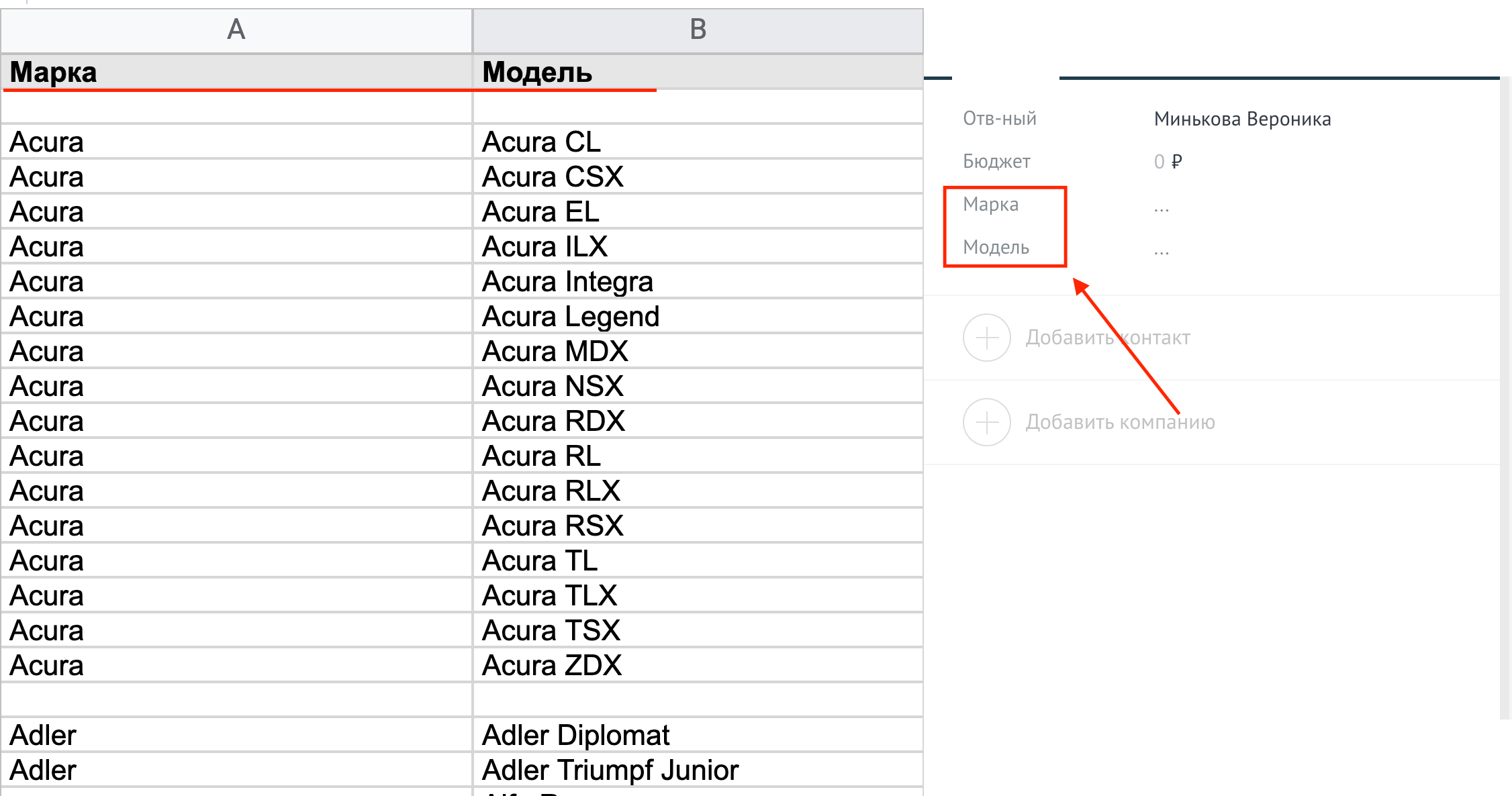Click the Добавить контакт link
This screenshot has height=796, width=1512.
pyautogui.click(x=1108, y=338)
